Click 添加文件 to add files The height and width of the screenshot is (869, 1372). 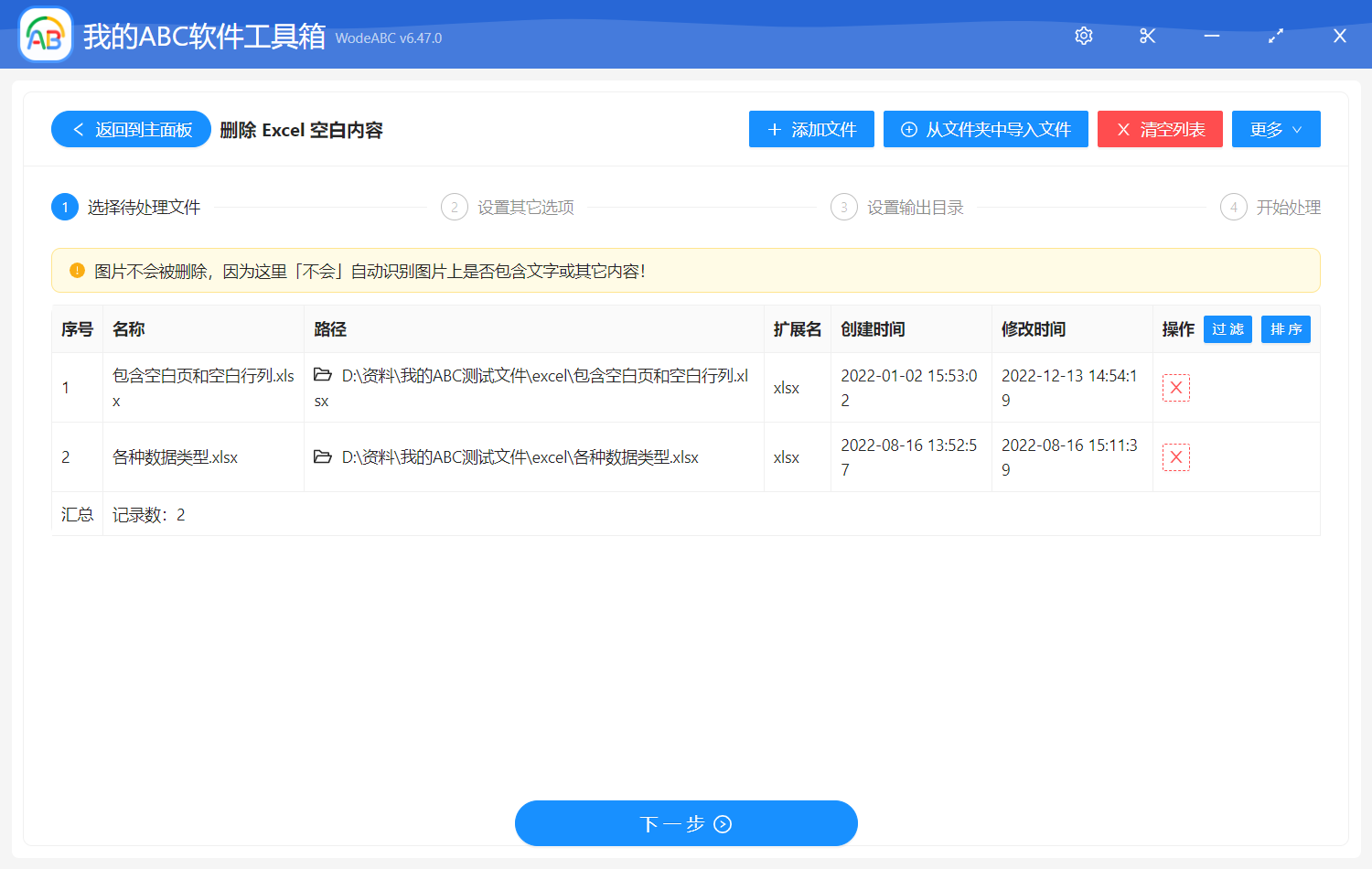[x=811, y=129]
